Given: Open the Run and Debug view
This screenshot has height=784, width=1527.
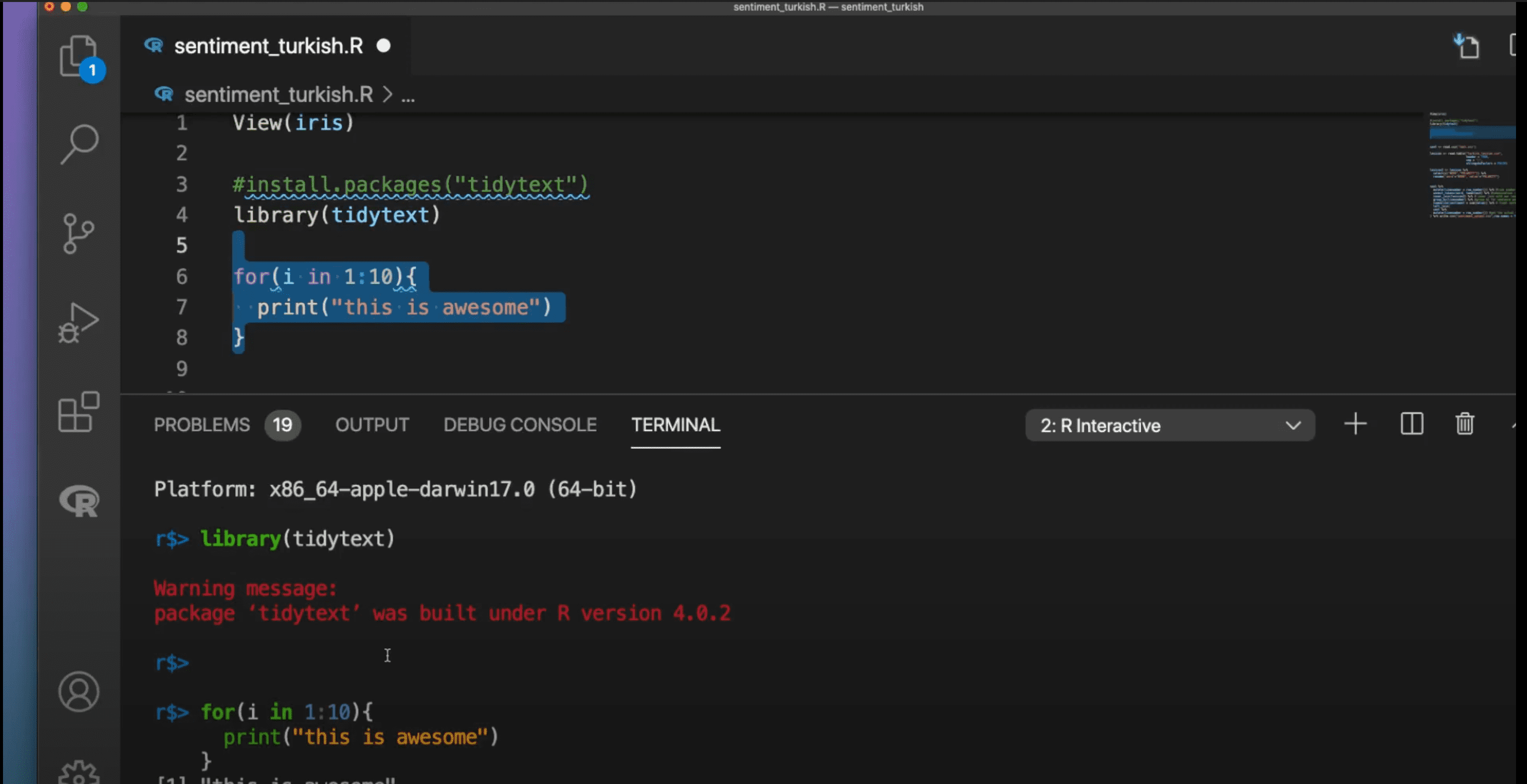Looking at the screenshot, I should click(x=78, y=323).
